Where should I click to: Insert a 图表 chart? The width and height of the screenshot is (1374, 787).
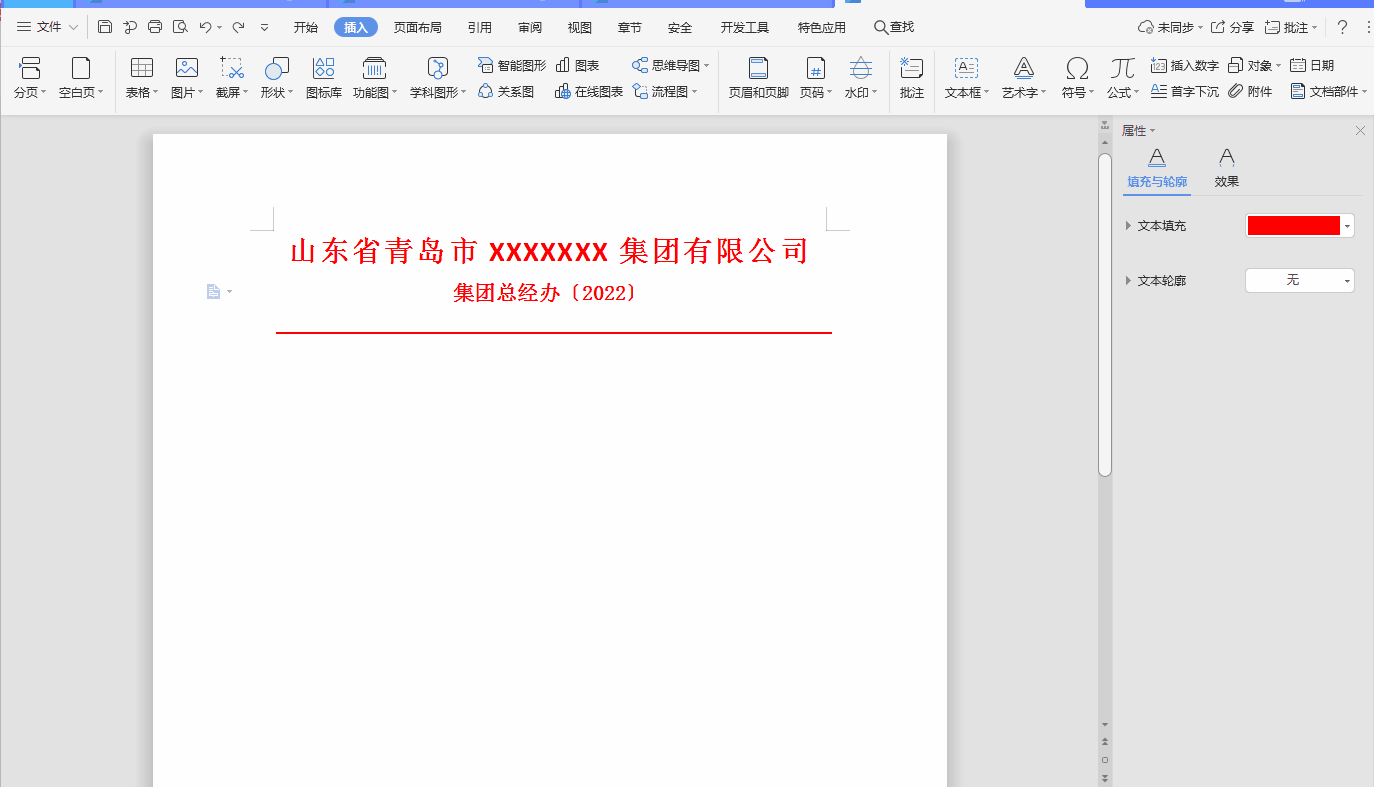577,66
